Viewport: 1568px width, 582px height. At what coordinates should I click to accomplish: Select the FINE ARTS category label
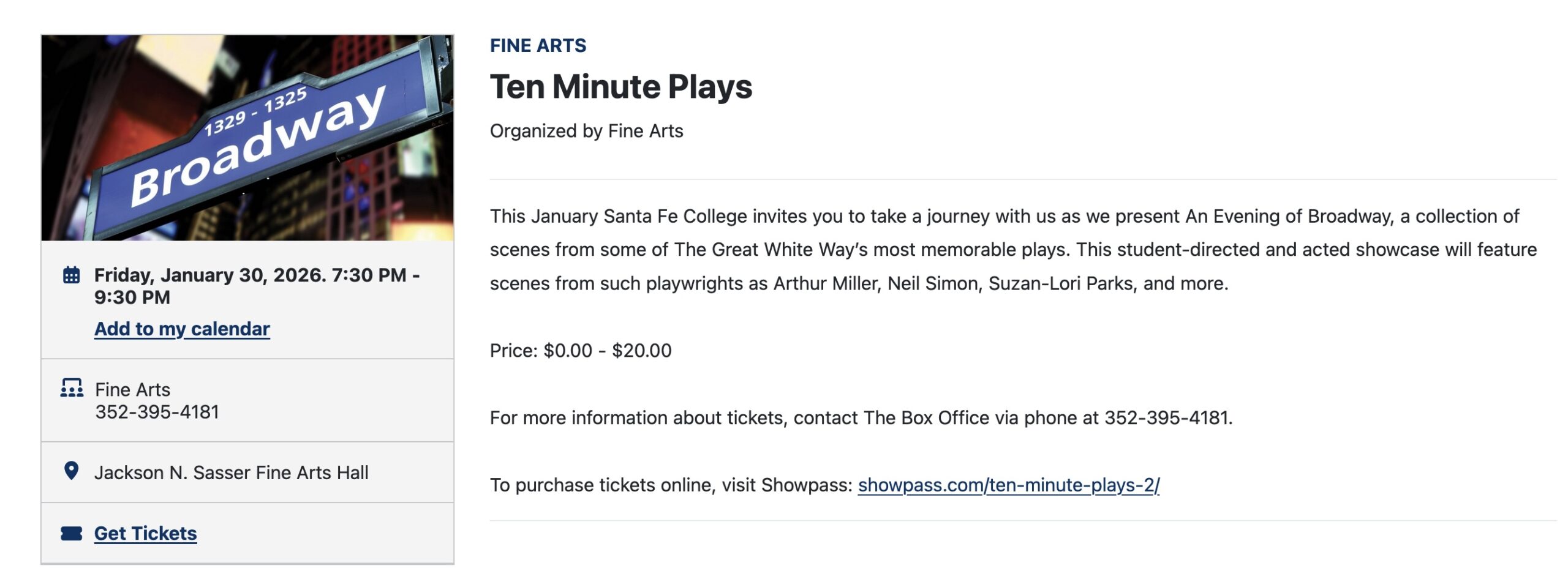click(x=538, y=45)
